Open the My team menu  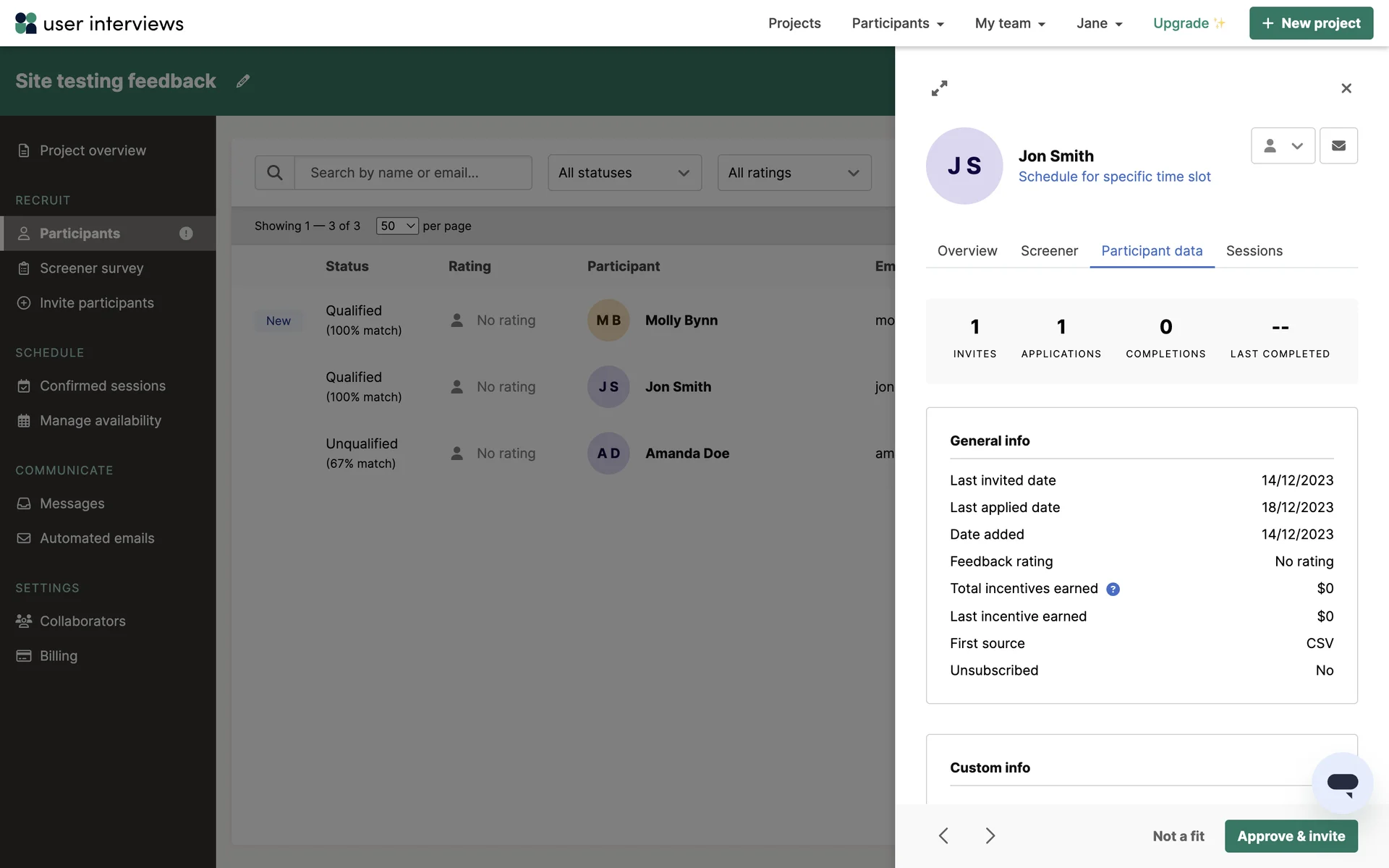1010,23
